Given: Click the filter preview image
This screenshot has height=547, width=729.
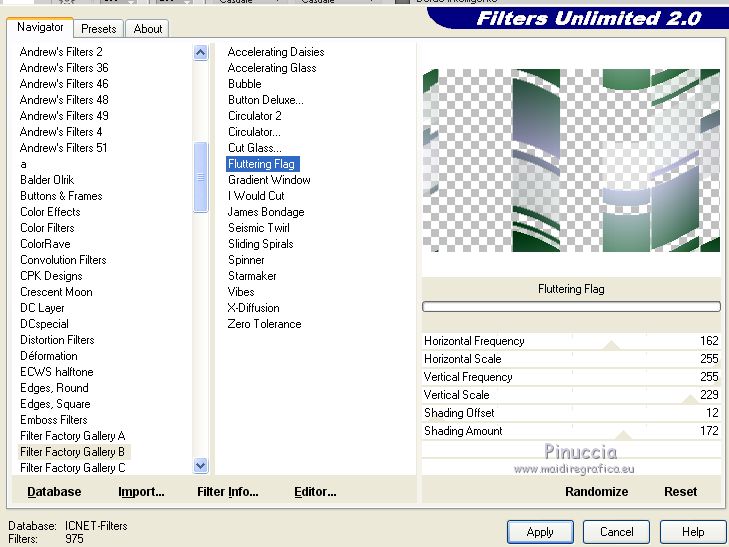Looking at the screenshot, I should click(571, 160).
